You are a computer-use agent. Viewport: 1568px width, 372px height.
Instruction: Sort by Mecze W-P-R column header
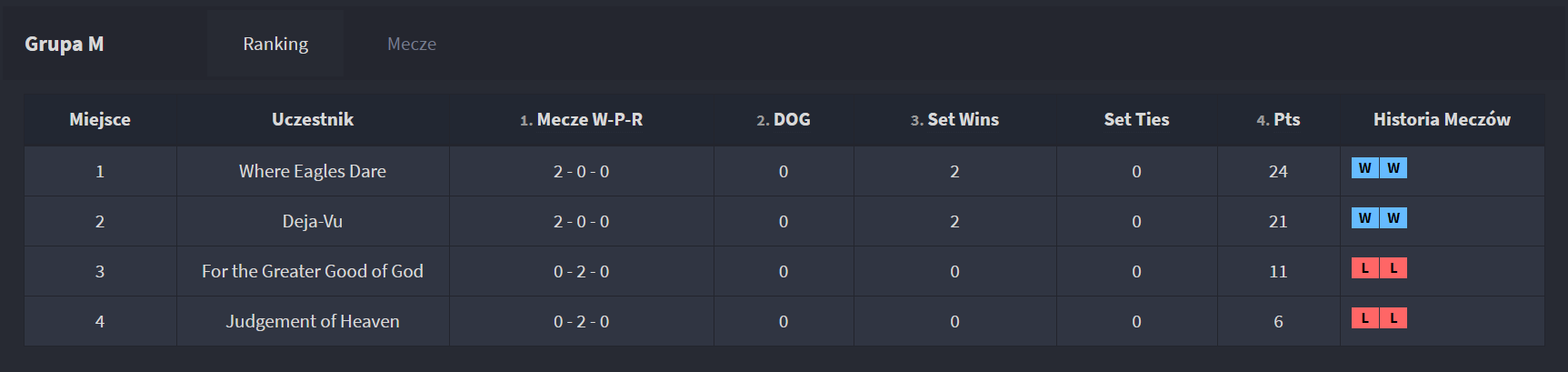point(581,119)
